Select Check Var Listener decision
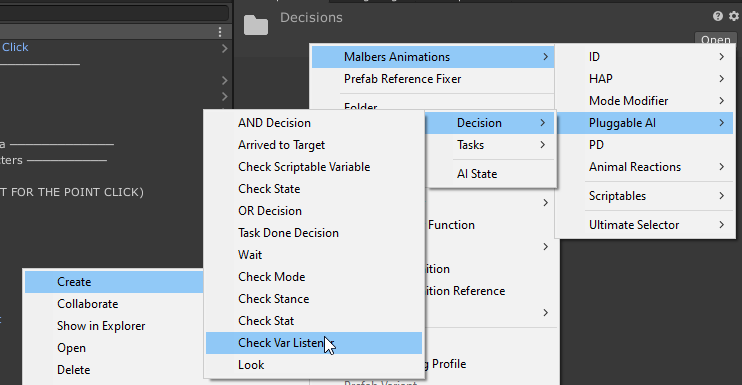This screenshot has width=742, height=385. (x=314, y=343)
